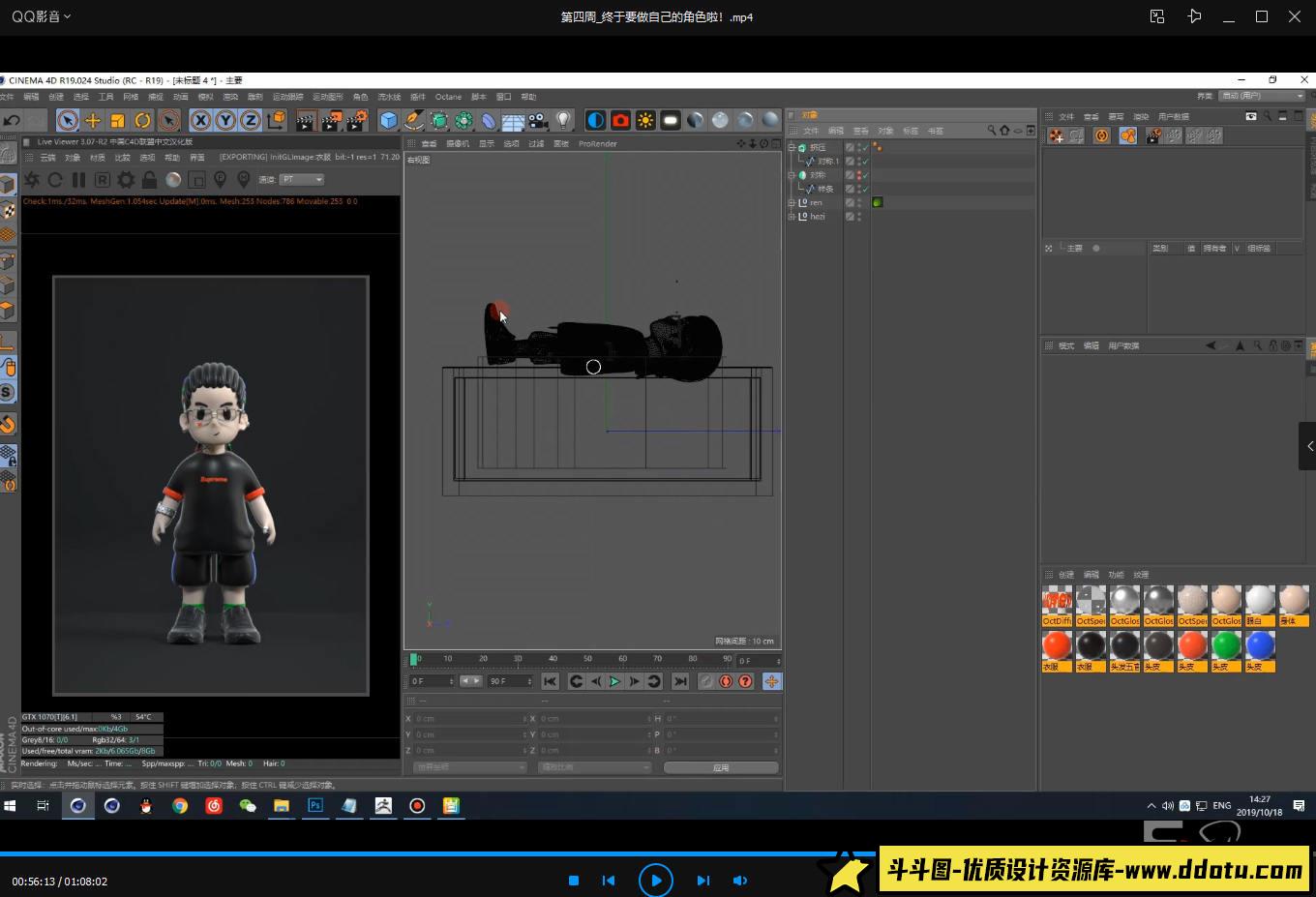Expand the ren object tree
The width and height of the screenshot is (1316, 897).
coord(792,202)
